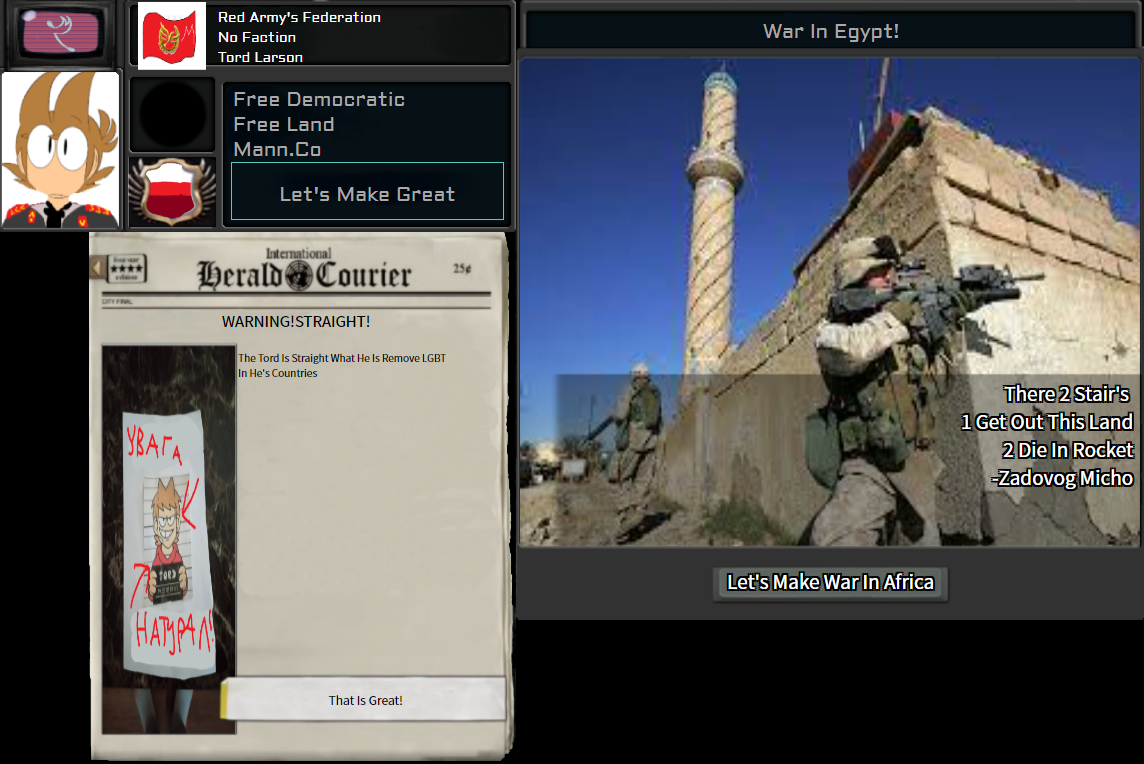Click the pink television icon
This screenshot has height=764, width=1144.
coord(61,32)
